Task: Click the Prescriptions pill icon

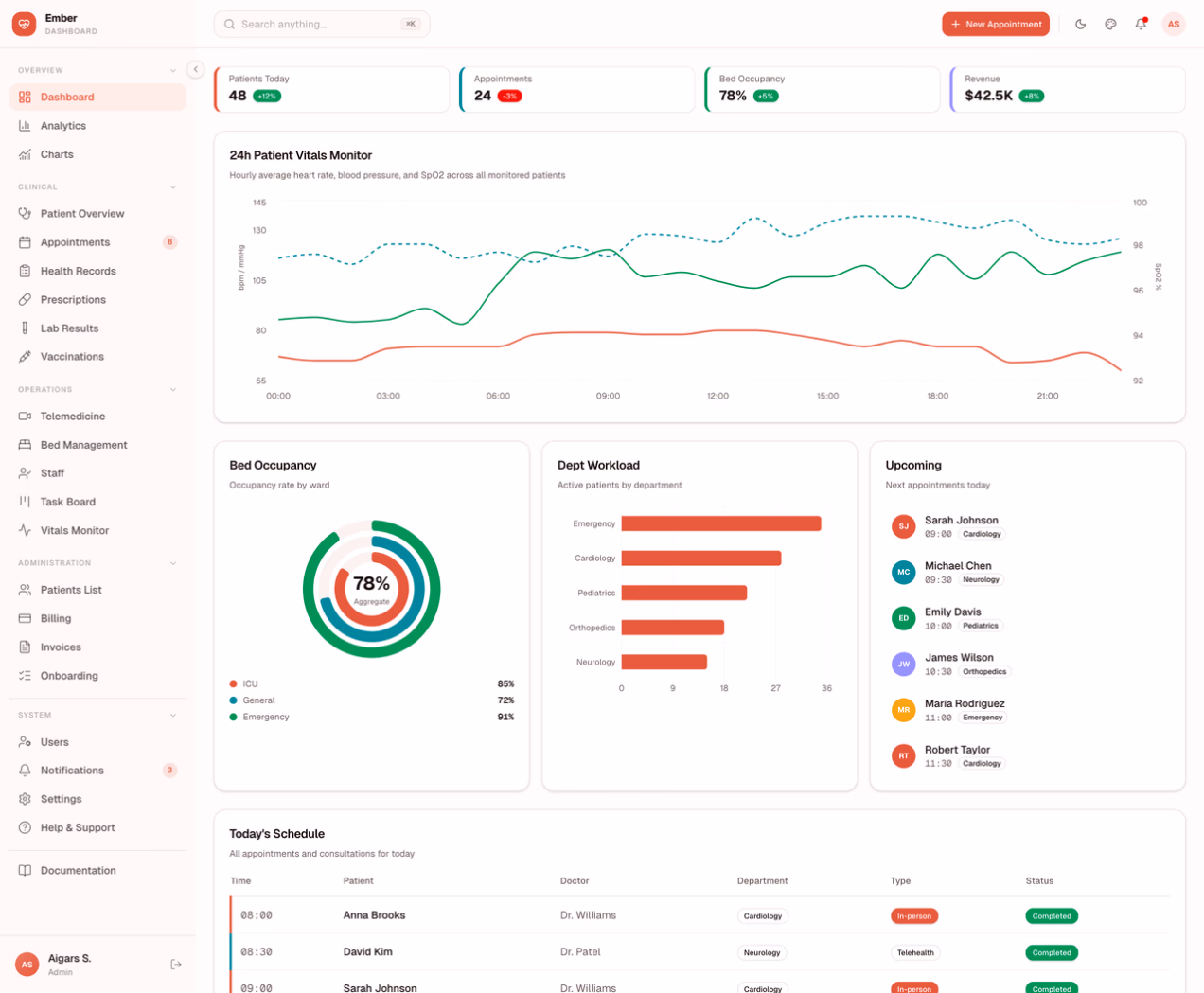Action: click(25, 299)
